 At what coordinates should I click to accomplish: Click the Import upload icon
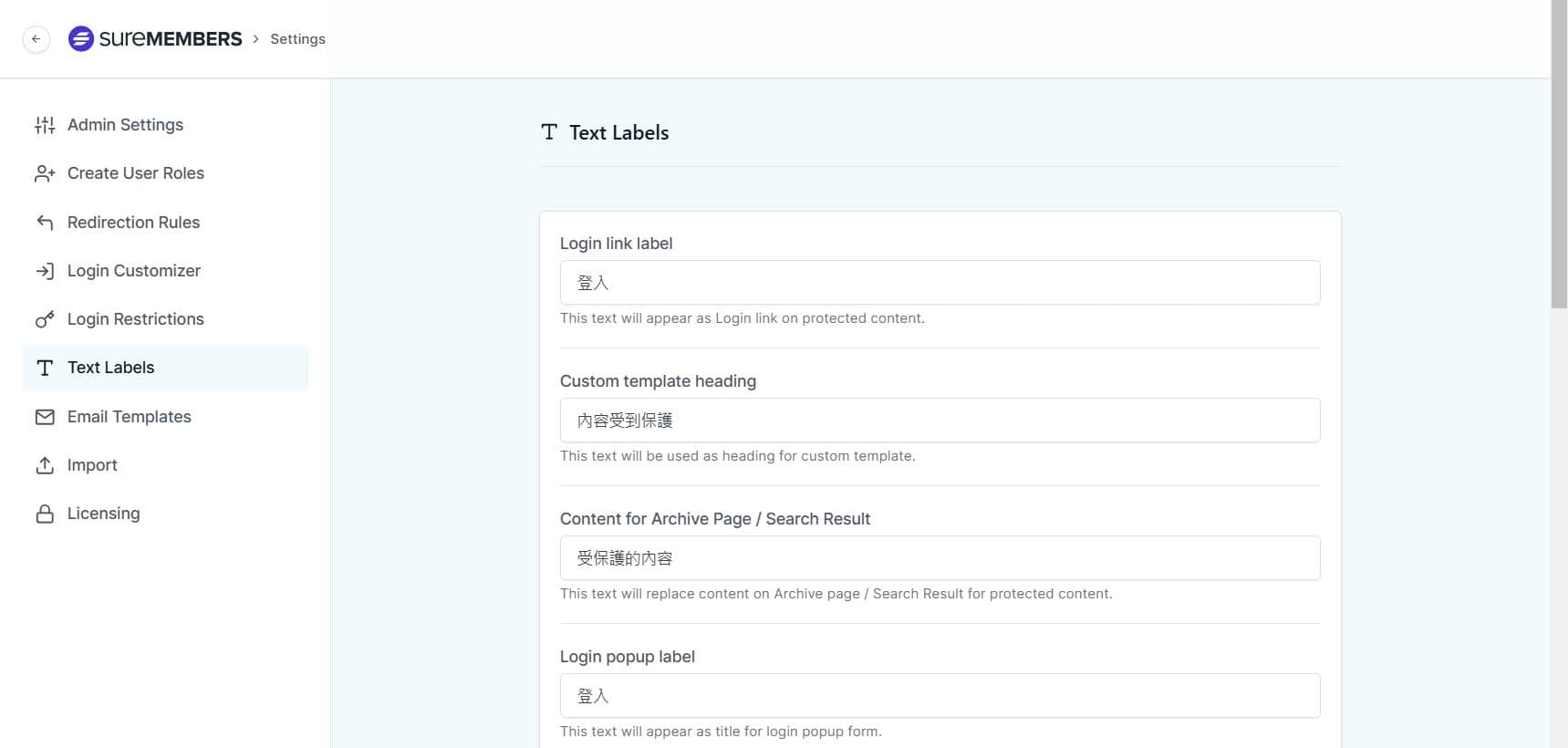coord(45,465)
